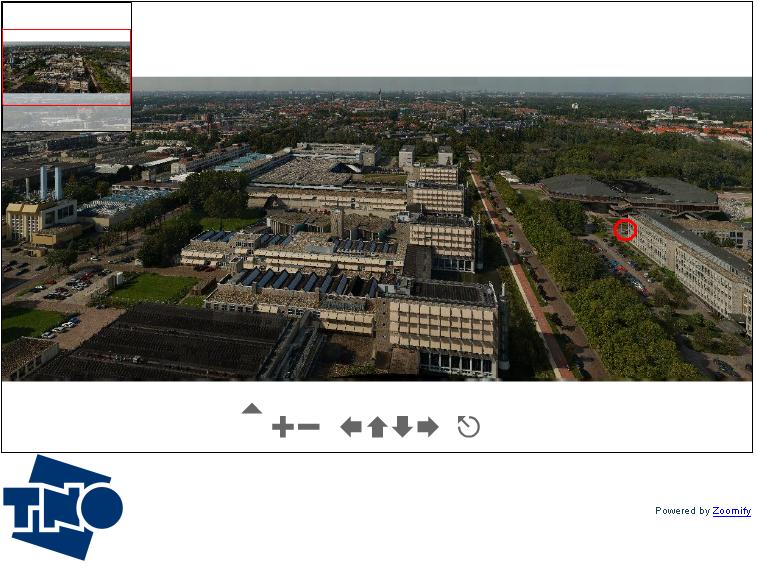Pan the panorama right with the arrow
Viewport: 757px width, 570px height.
[x=428, y=427]
